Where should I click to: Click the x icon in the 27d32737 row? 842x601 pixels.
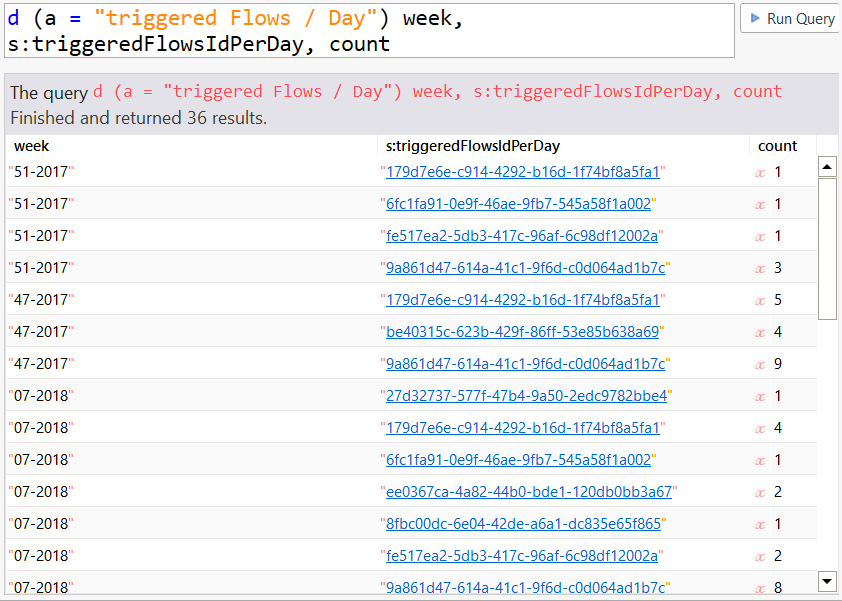click(x=761, y=396)
